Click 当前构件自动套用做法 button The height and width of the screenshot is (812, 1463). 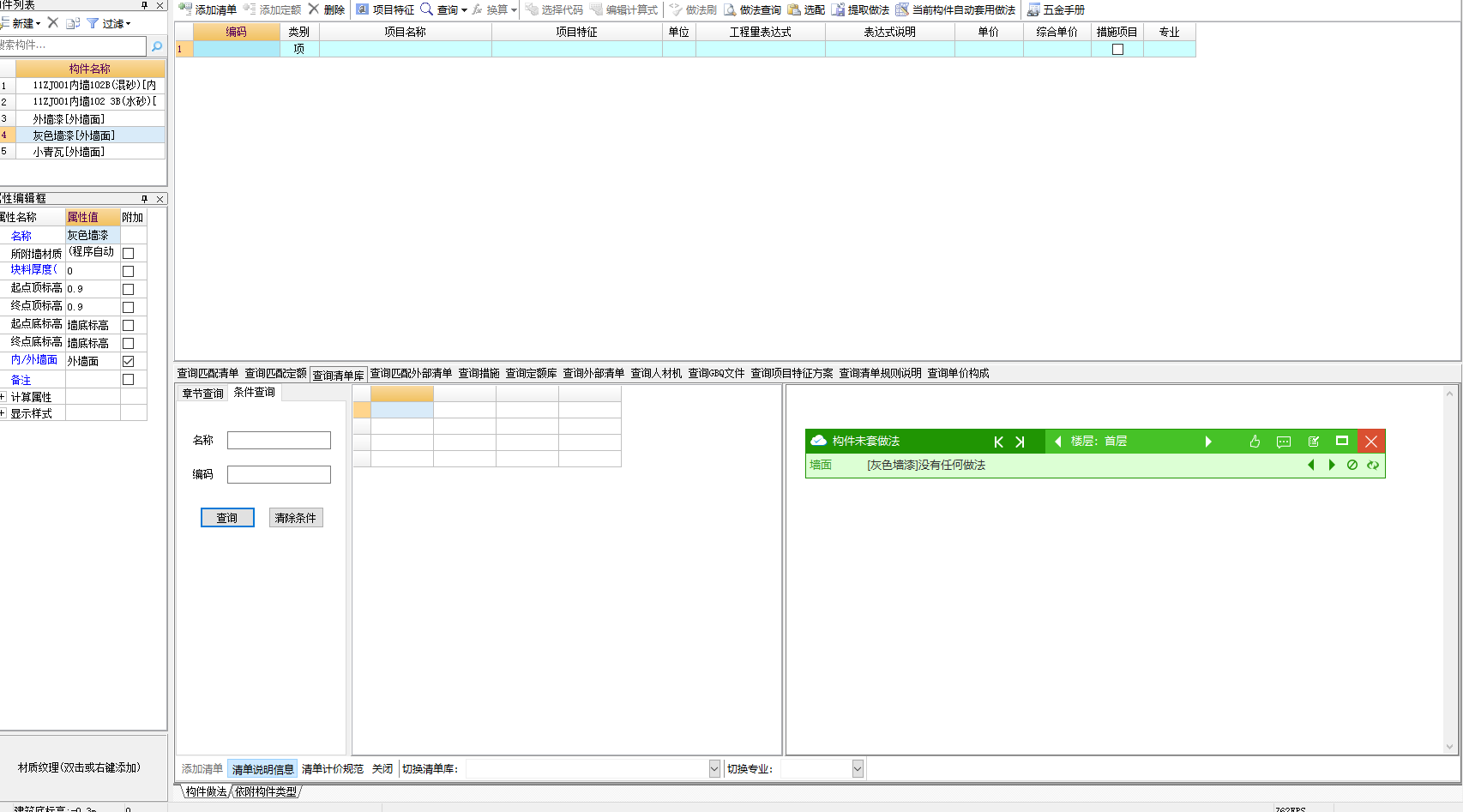[955, 9]
